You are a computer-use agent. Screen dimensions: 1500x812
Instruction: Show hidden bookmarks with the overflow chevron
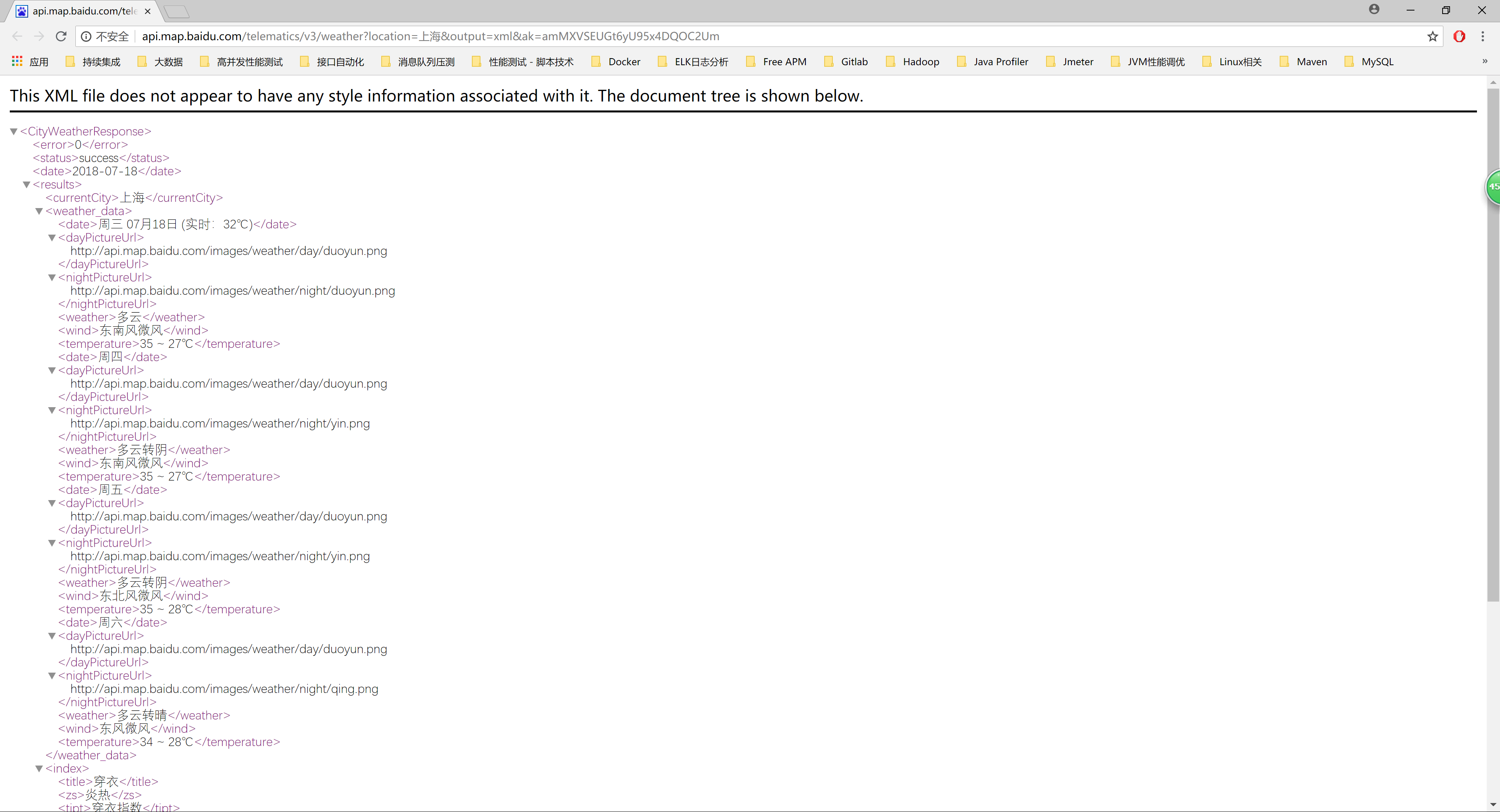[x=1484, y=61]
